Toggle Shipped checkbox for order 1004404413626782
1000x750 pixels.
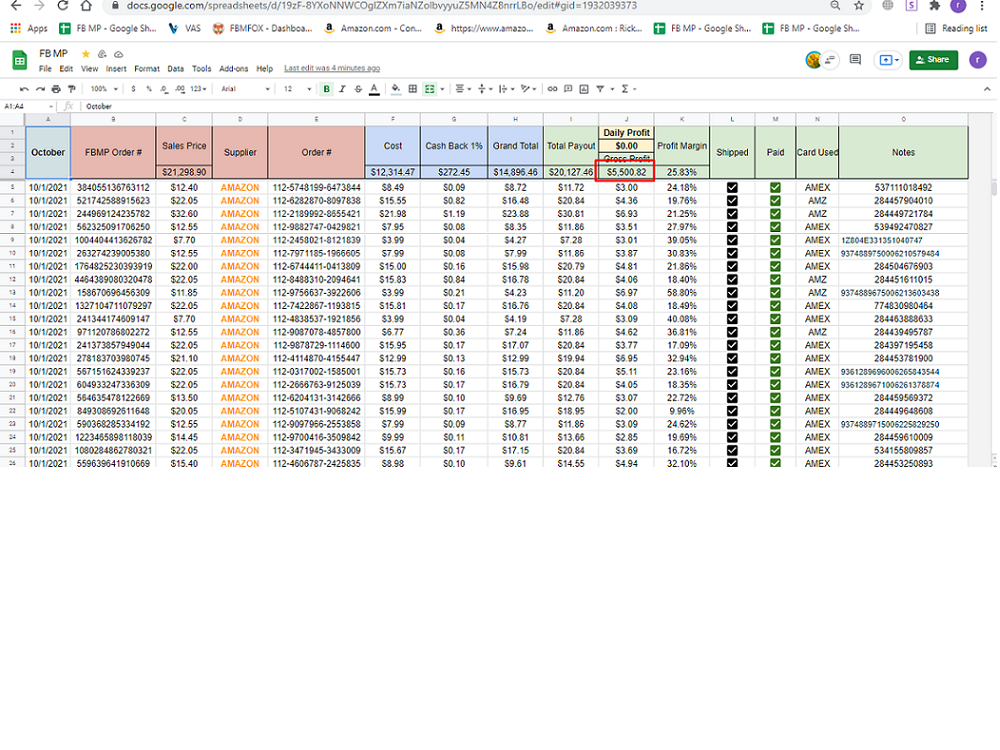732,240
